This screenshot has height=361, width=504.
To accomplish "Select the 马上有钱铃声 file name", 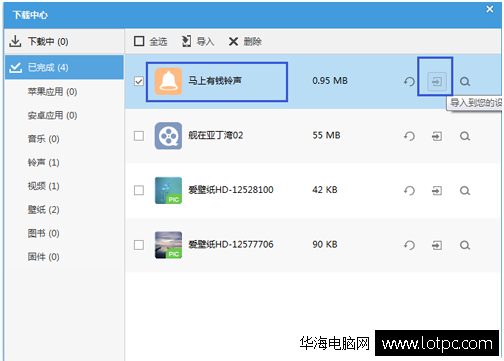I will [215, 81].
